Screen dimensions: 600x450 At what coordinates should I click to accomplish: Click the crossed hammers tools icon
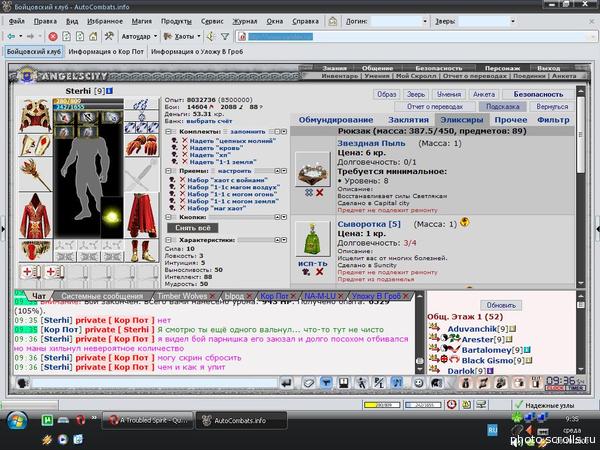[x=109, y=36]
